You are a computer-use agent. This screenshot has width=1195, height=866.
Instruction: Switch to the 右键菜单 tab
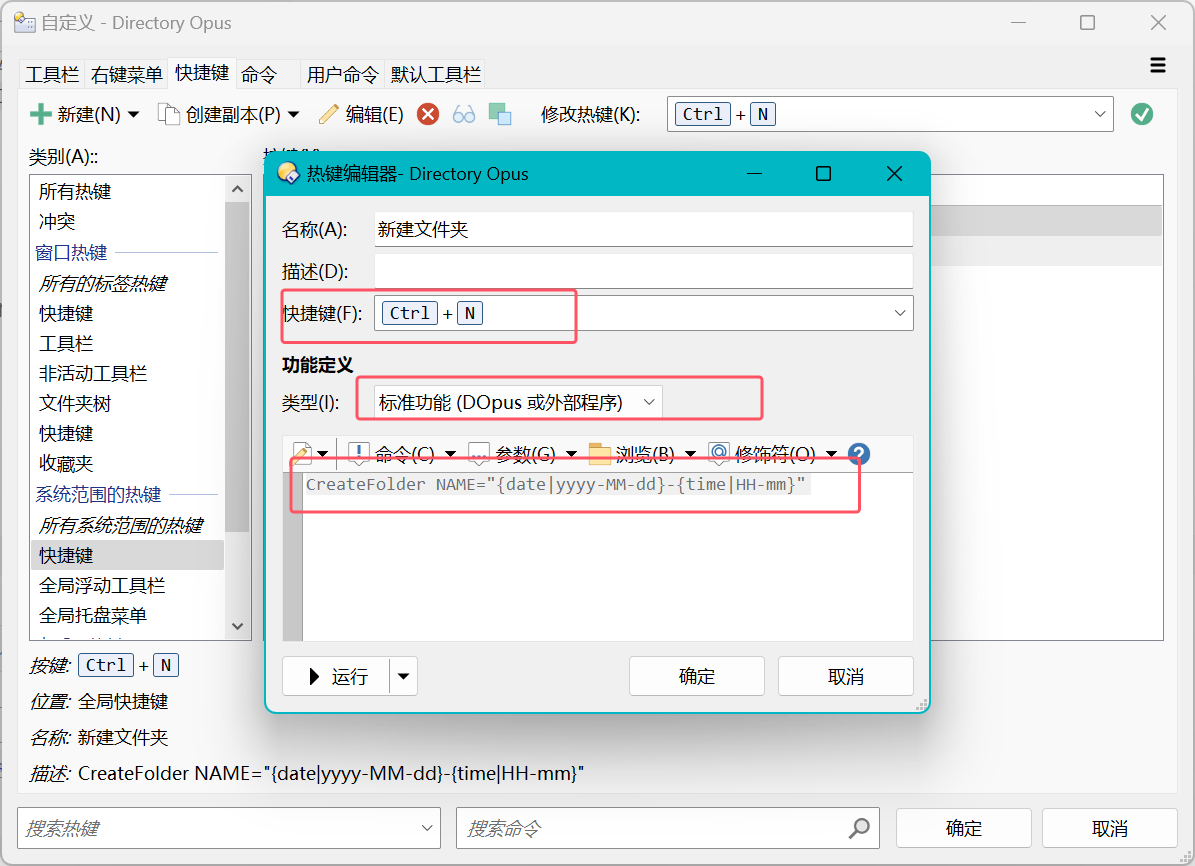[127, 75]
